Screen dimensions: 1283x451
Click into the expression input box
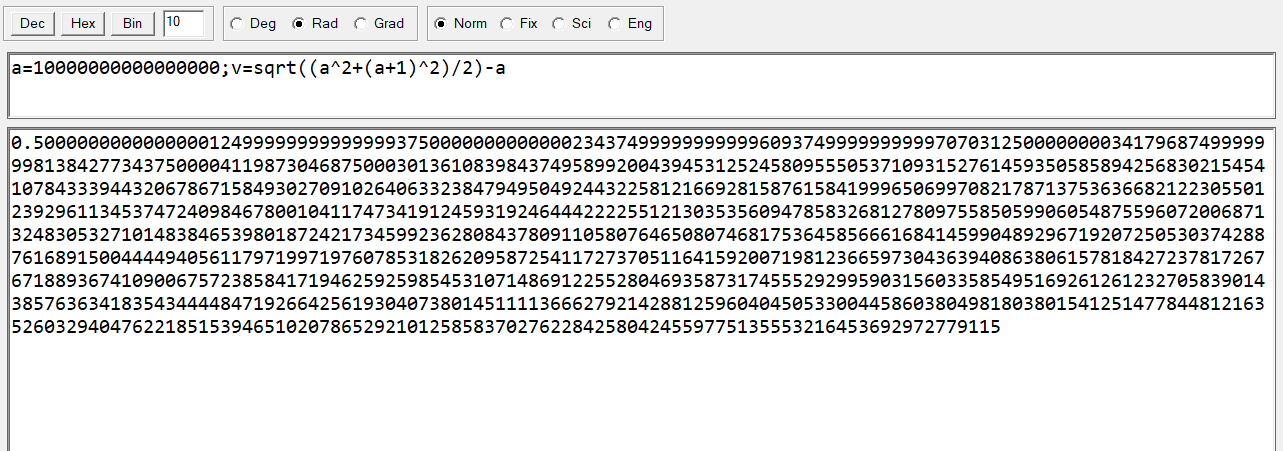pyautogui.click(x=641, y=85)
